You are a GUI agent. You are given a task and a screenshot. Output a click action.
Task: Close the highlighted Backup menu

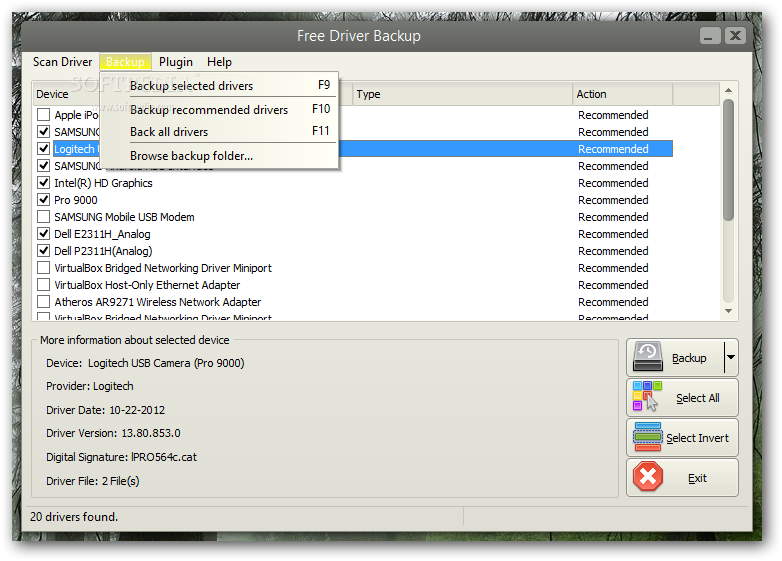125,62
